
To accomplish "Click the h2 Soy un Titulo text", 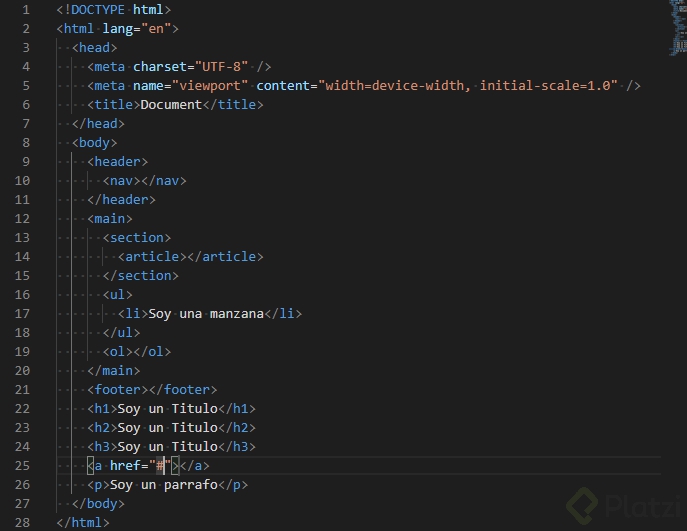I will 167,428.
